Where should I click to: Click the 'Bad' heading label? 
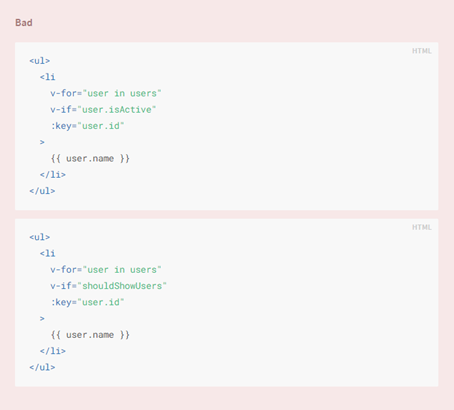click(x=24, y=23)
